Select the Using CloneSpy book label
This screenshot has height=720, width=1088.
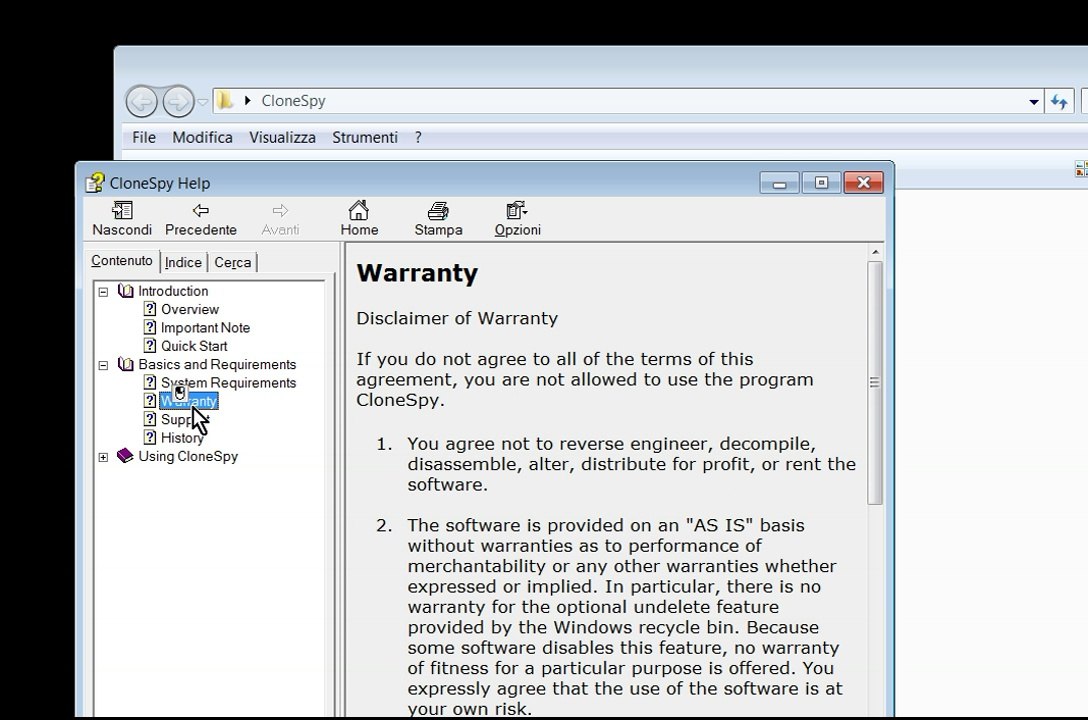(188, 456)
